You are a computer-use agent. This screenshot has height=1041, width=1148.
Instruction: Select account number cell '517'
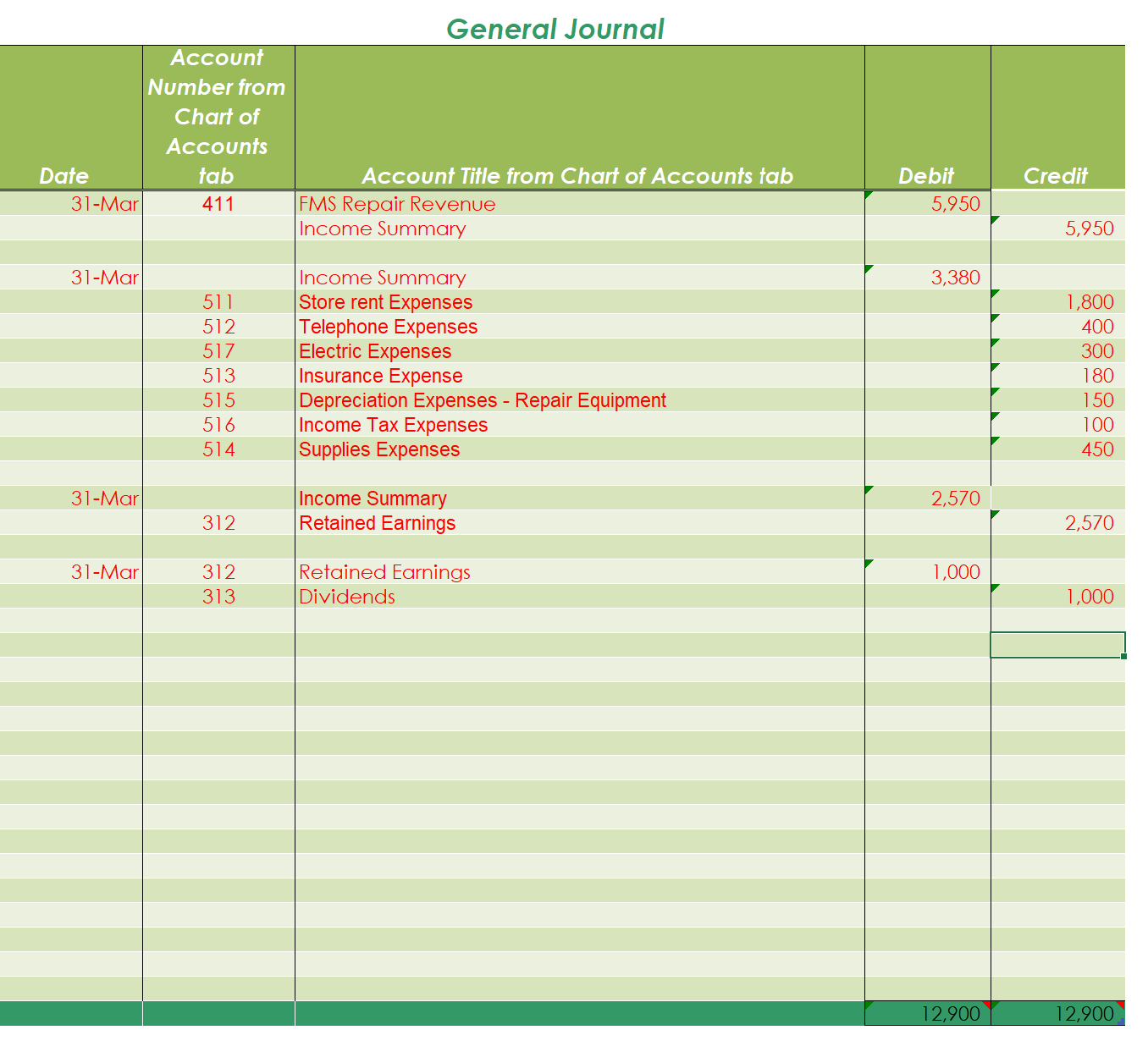[x=218, y=351]
